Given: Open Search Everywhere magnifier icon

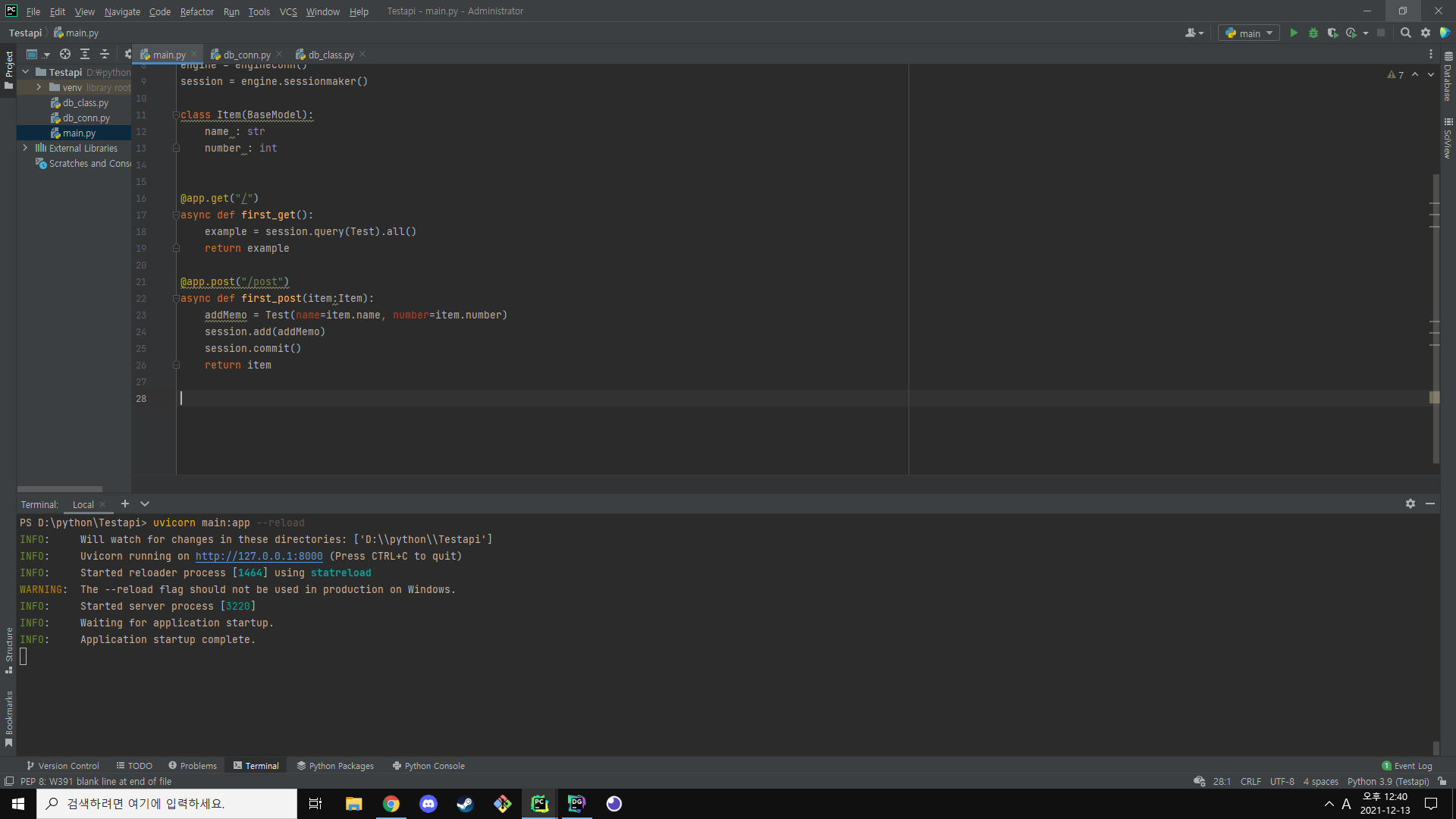Looking at the screenshot, I should 1405,33.
